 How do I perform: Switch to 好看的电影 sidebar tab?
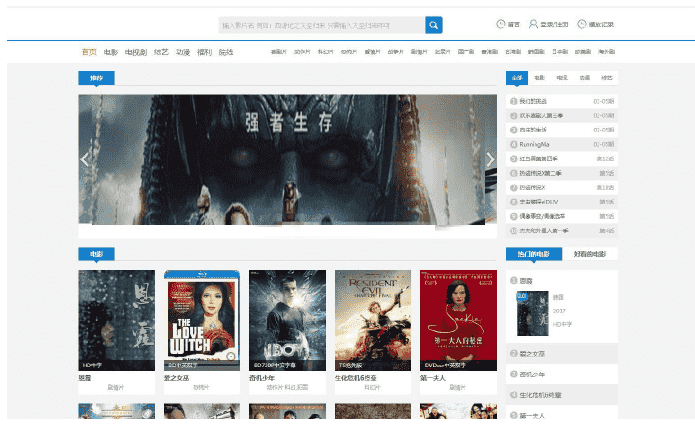click(x=590, y=254)
